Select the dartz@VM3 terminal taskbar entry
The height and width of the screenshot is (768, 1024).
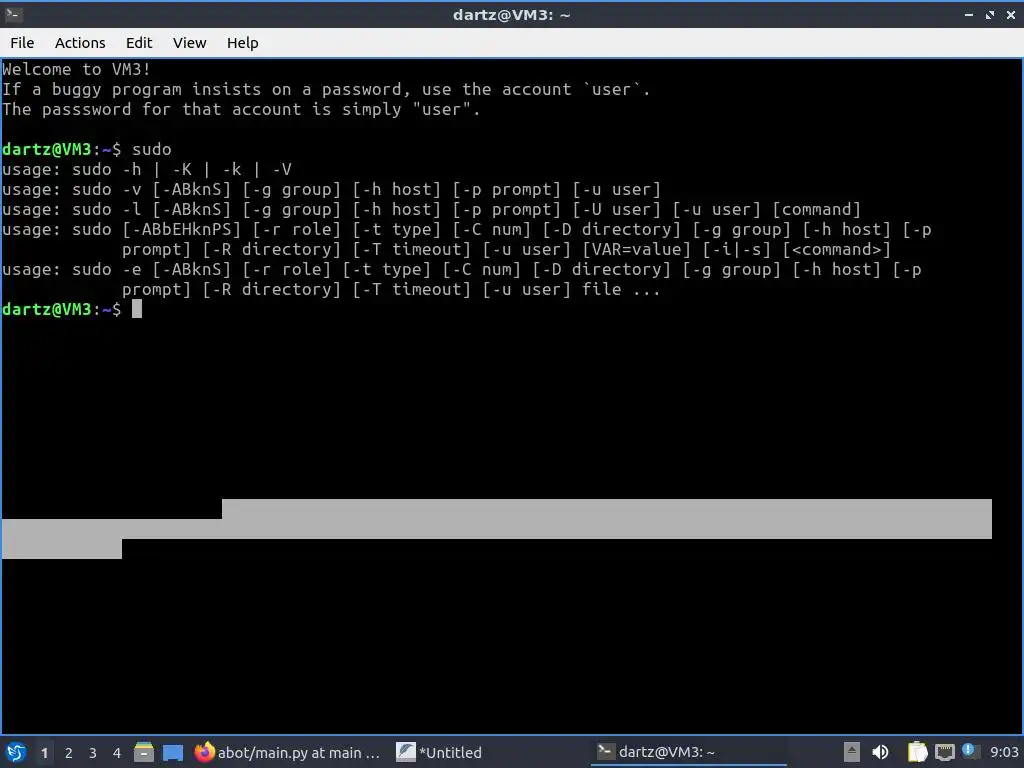coord(689,752)
